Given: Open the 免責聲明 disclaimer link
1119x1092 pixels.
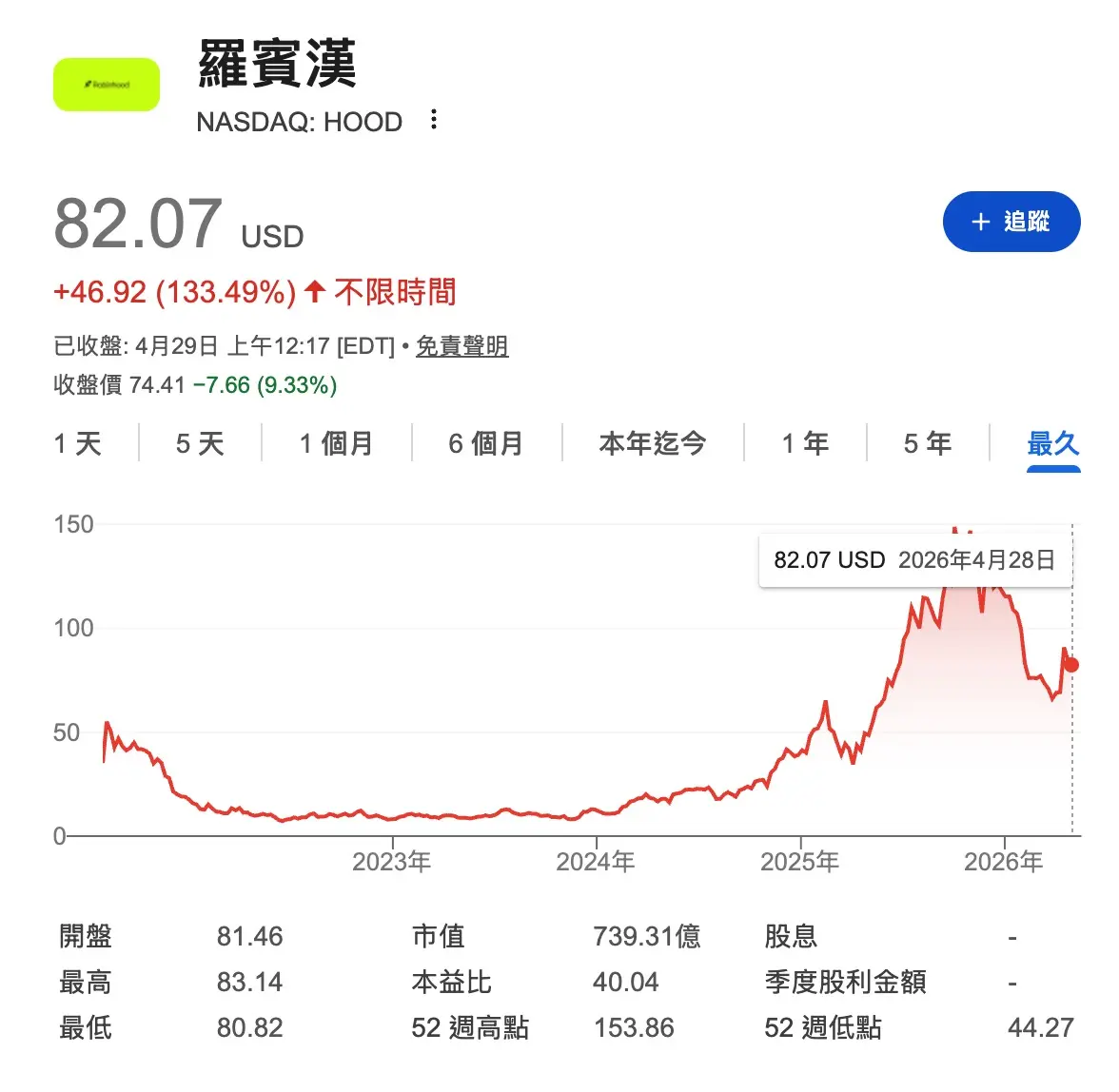Looking at the screenshot, I should point(461,346).
